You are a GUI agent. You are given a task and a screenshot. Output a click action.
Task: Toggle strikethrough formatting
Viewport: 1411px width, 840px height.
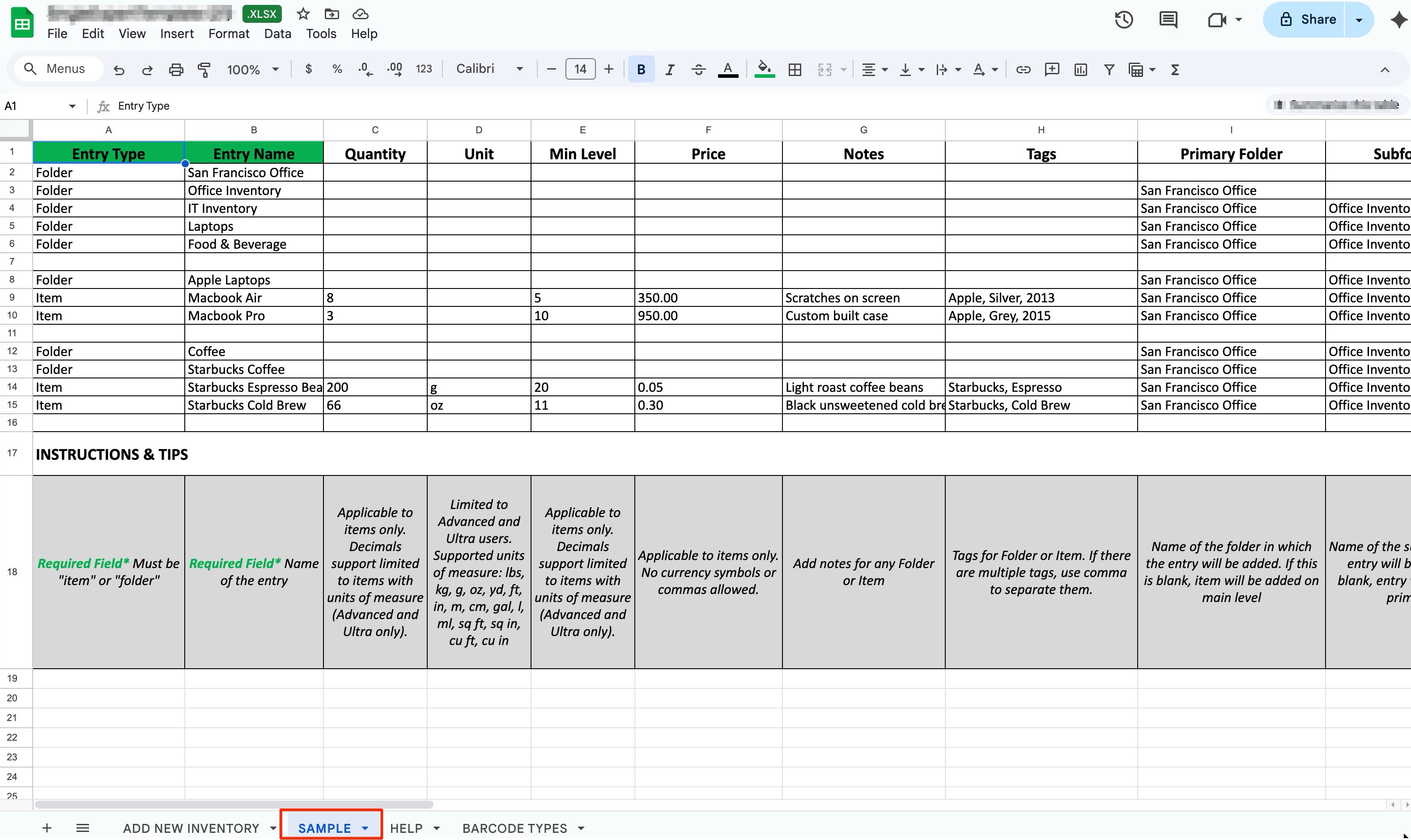pos(698,70)
